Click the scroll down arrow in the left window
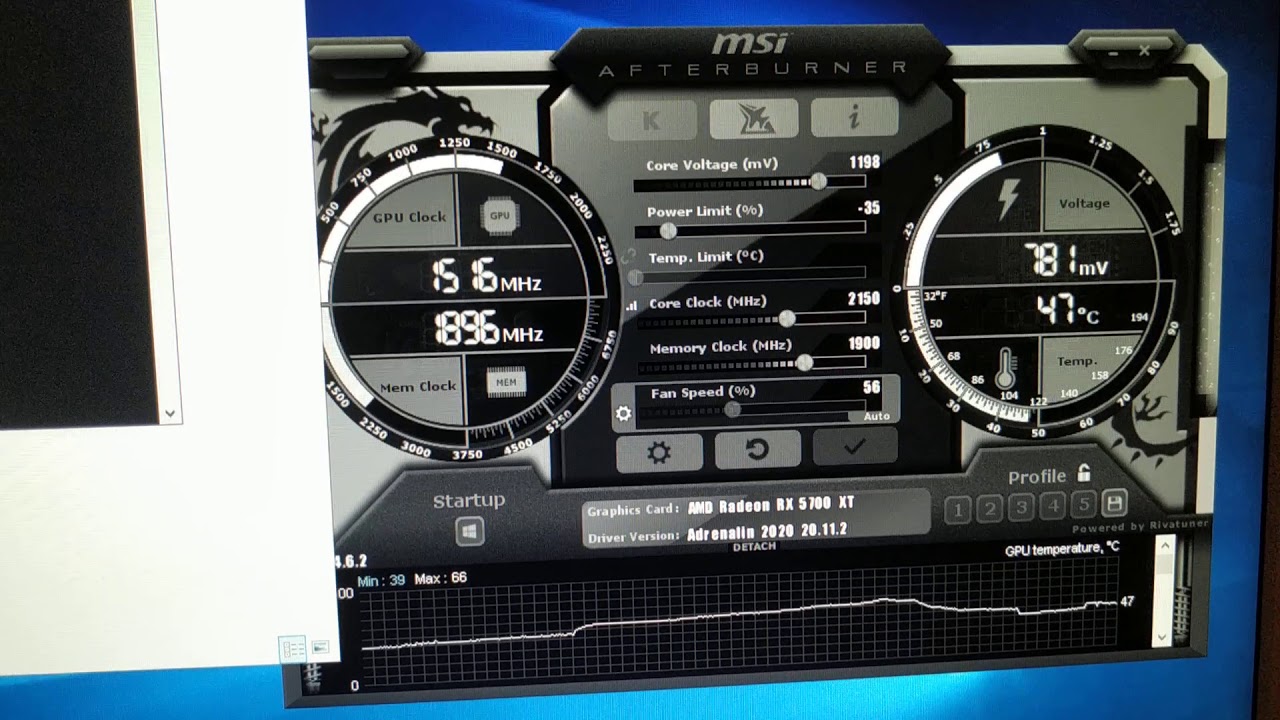The width and height of the screenshot is (1280, 720). 170,413
